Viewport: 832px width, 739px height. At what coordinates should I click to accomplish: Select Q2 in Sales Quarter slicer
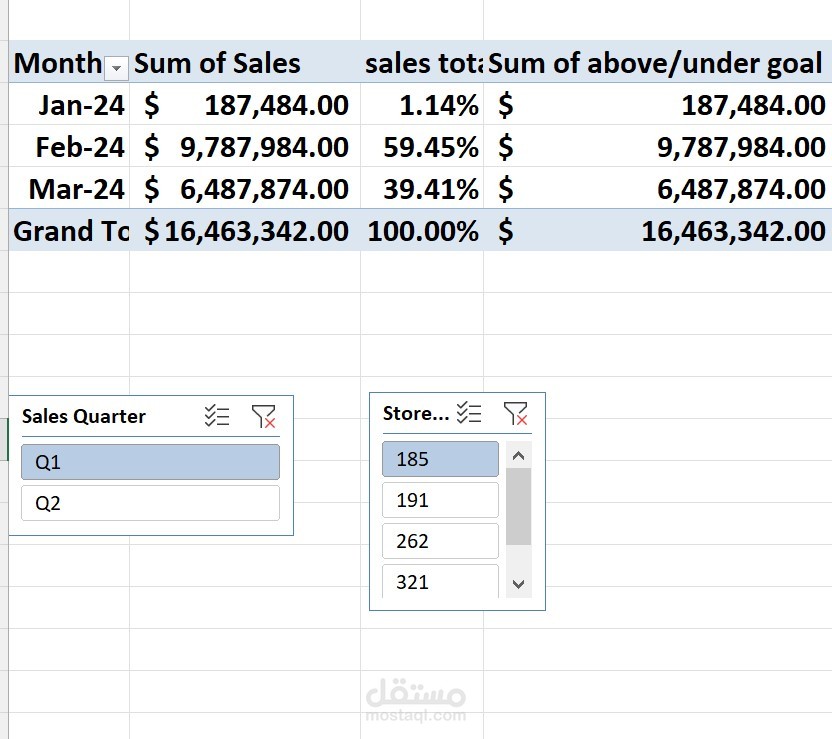pos(150,503)
